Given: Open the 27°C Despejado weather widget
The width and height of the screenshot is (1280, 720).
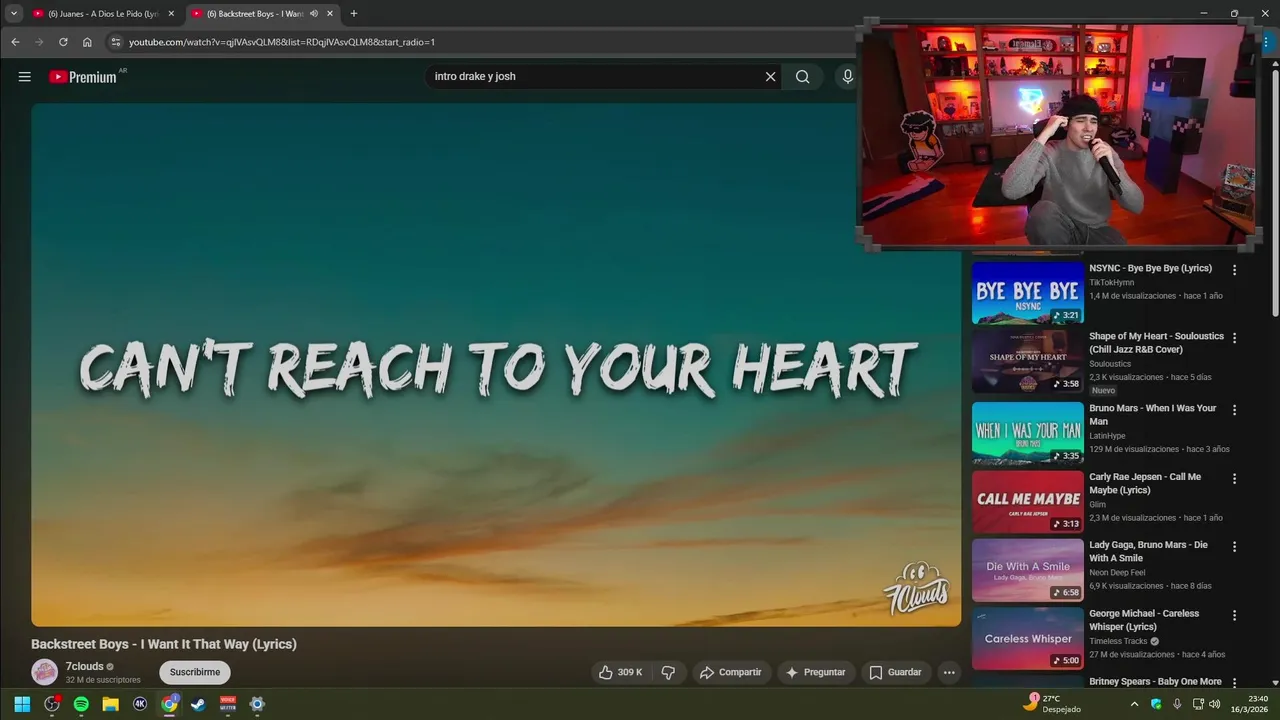Looking at the screenshot, I should coord(1053,704).
